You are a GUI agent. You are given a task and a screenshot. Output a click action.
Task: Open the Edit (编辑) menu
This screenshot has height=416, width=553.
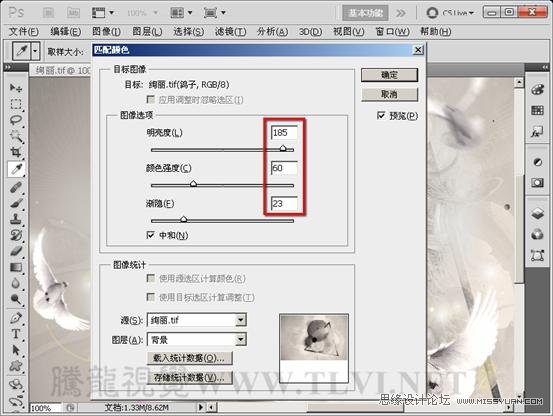click(x=66, y=32)
